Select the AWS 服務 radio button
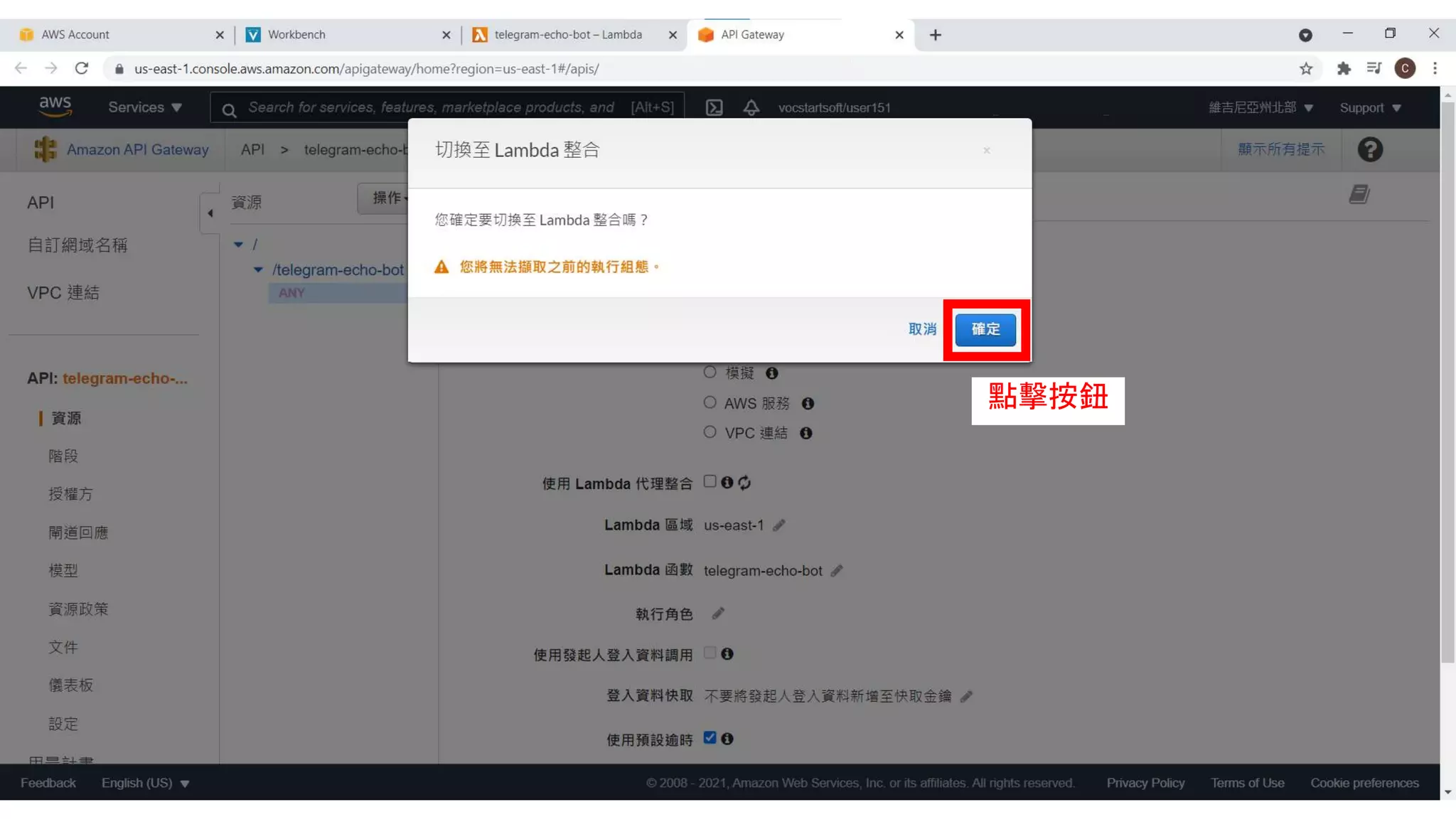Viewport: 1456px width, 819px height. click(710, 402)
